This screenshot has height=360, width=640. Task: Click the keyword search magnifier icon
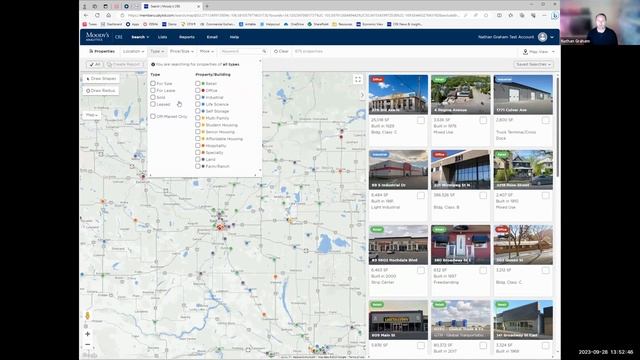[x=264, y=51]
